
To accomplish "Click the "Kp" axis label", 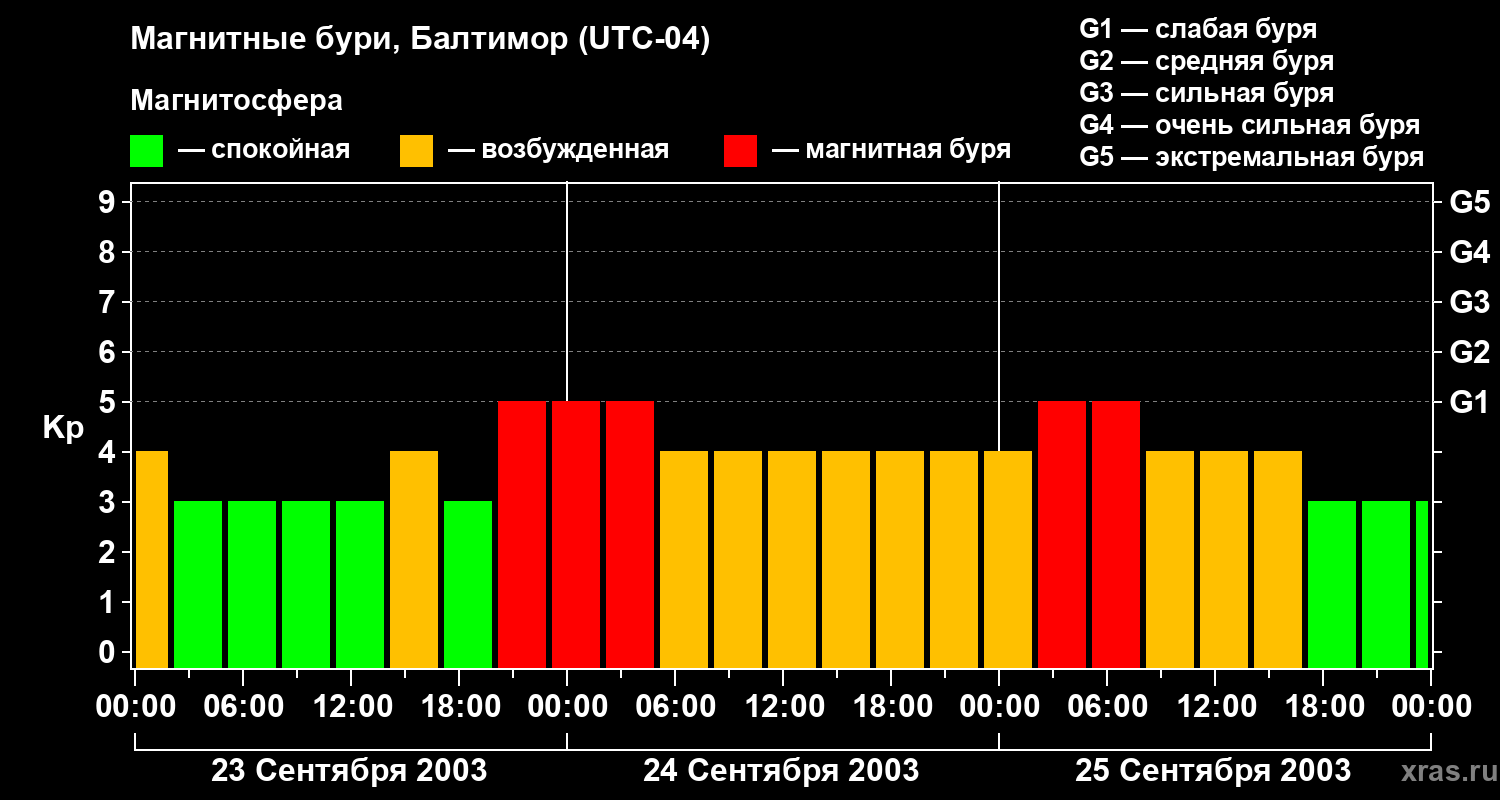I will click(63, 428).
